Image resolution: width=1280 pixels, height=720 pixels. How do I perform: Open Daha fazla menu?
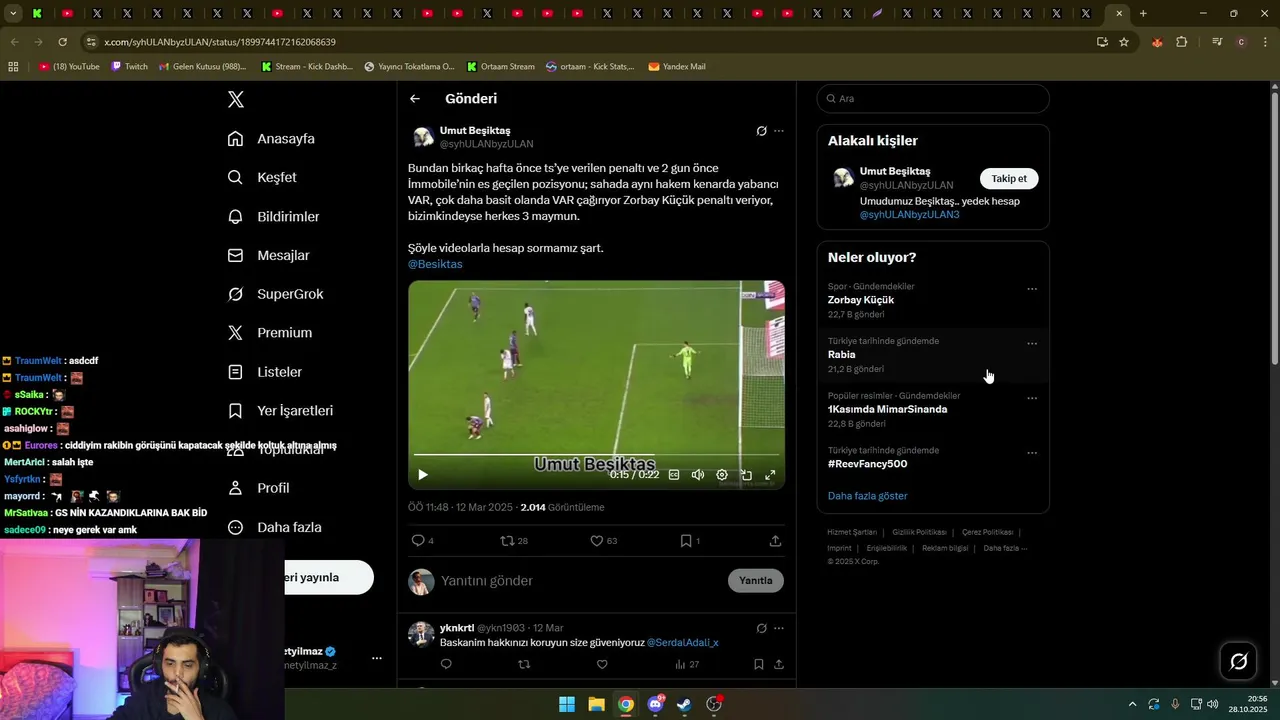tap(274, 527)
